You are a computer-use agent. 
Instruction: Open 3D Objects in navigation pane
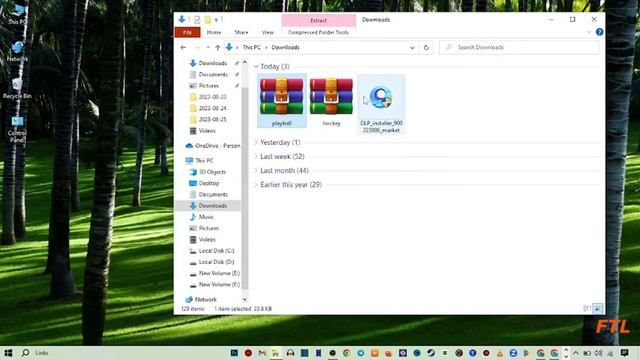point(208,172)
